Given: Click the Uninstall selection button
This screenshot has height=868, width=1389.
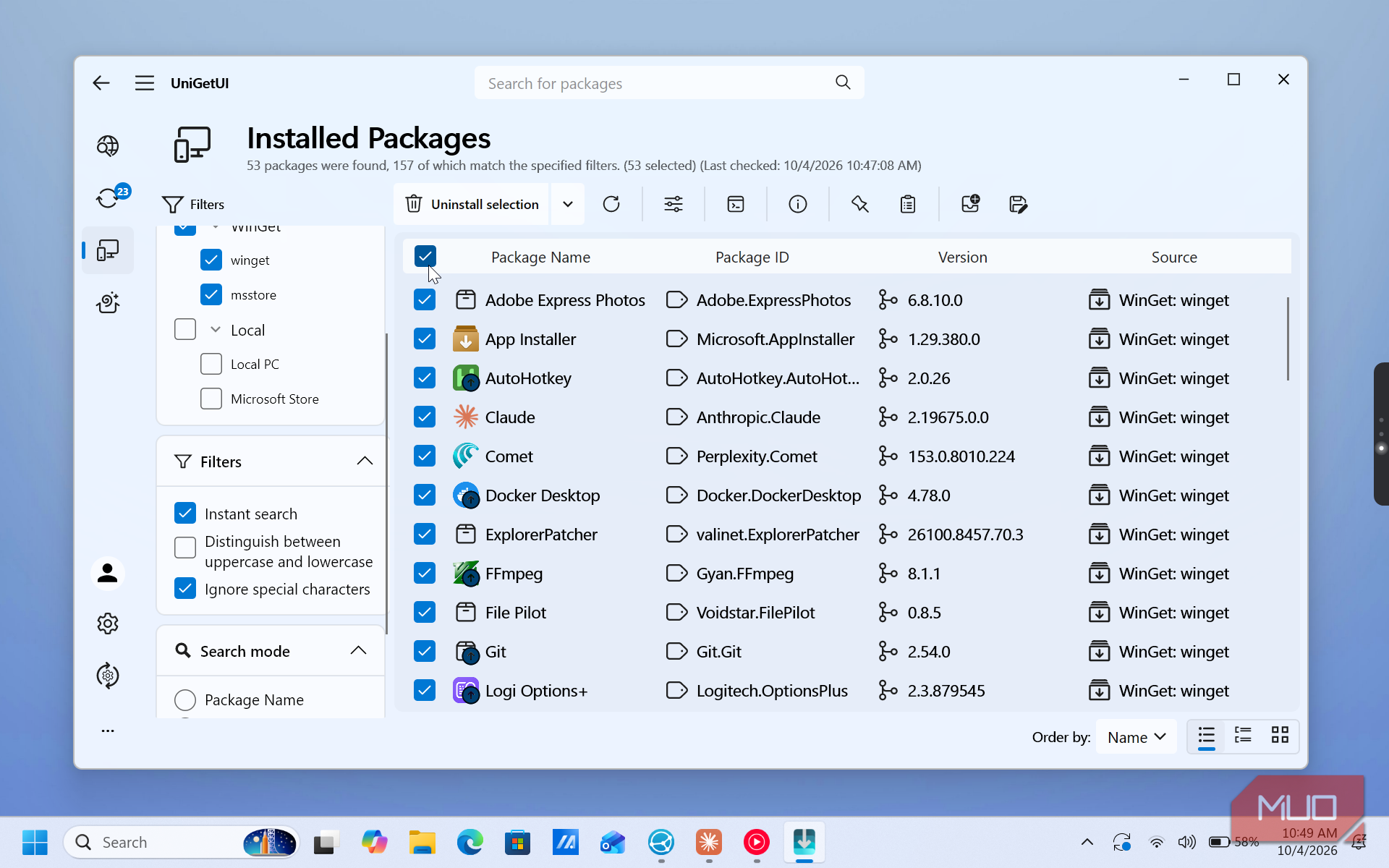Looking at the screenshot, I should (472, 204).
